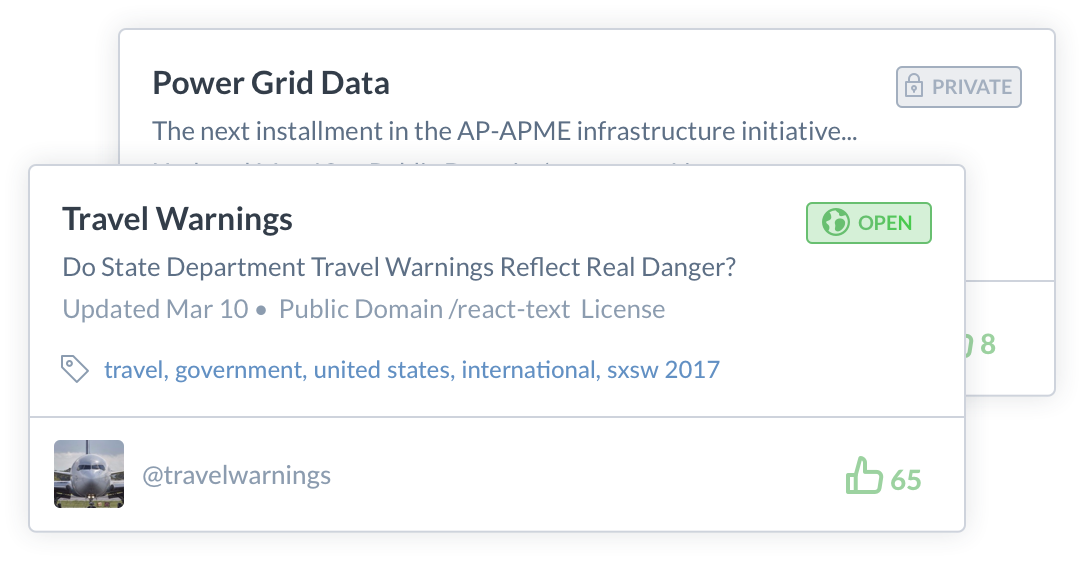Click the lock icon in PRIVATE badge
Screen dimensions: 1084x562
tap(913, 87)
